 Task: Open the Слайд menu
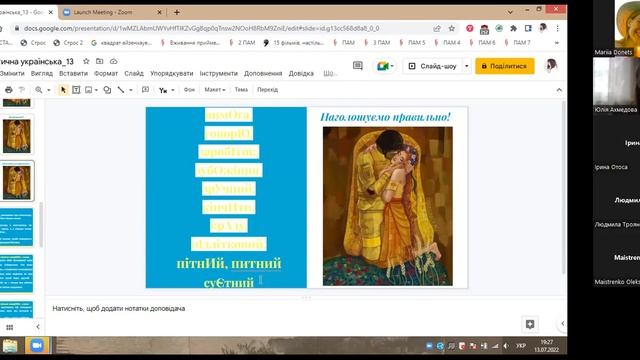(134, 73)
